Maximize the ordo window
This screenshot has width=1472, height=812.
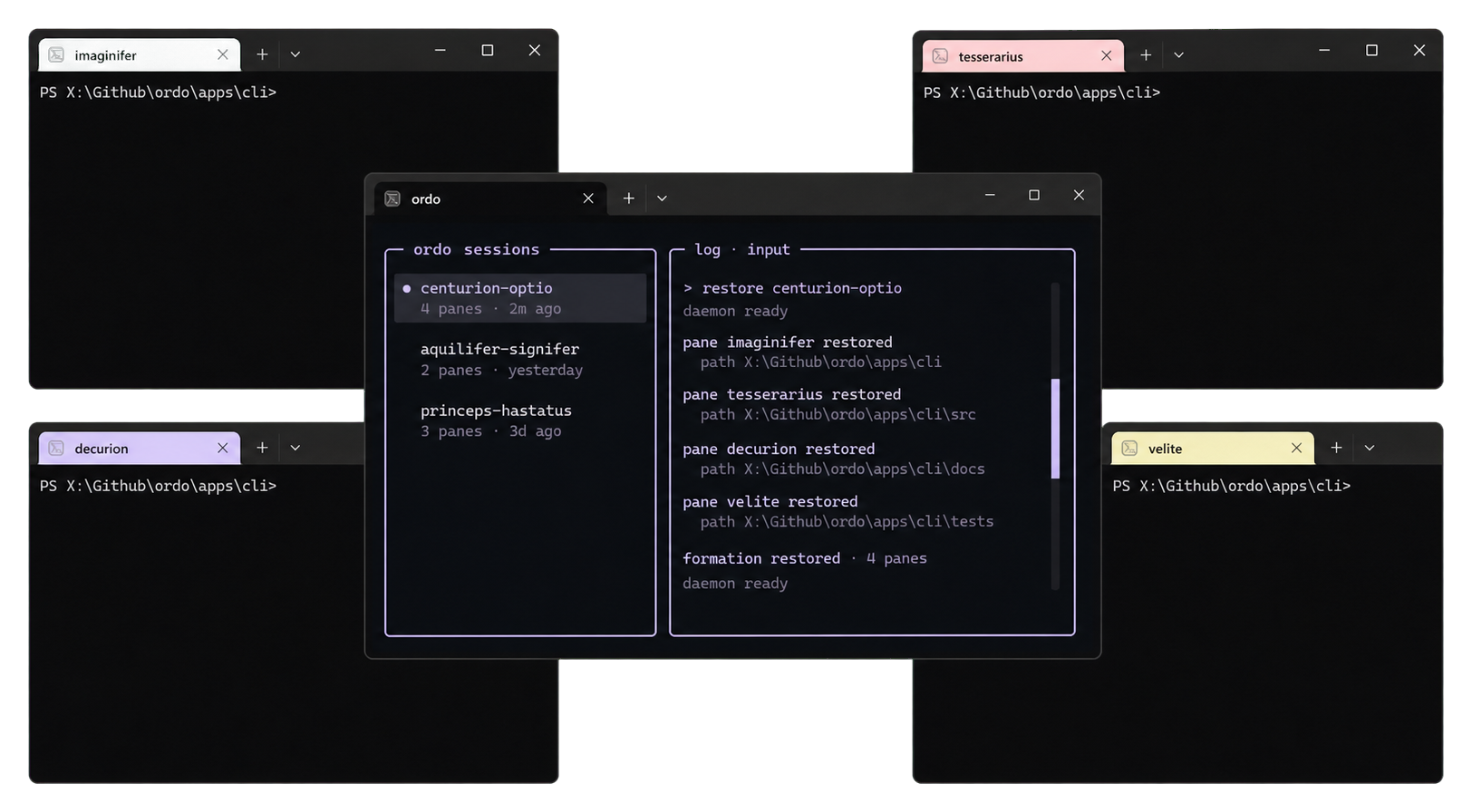pyautogui.click(x=1034, y=195)
